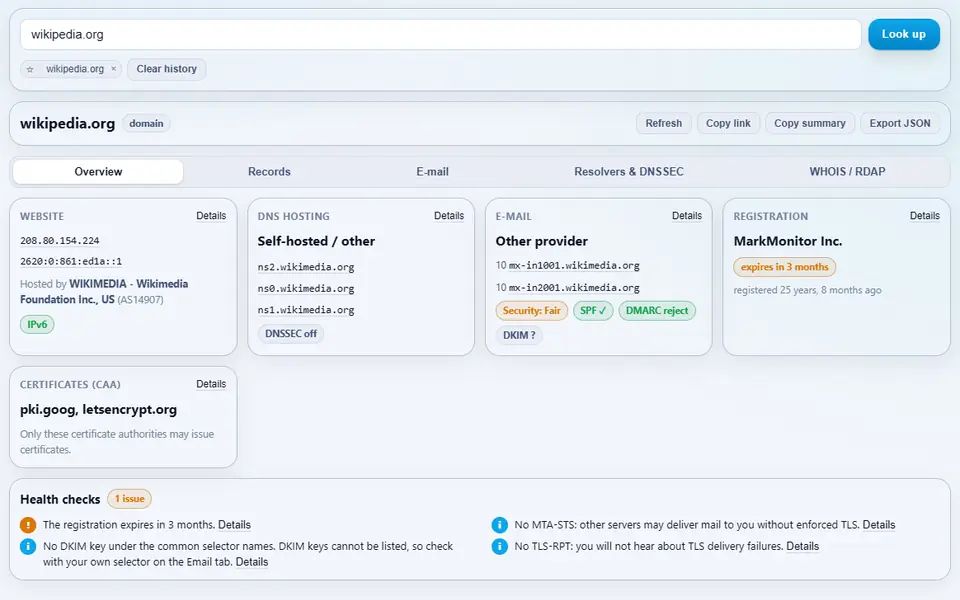Select the wikipedia.org history chip
960x600 pixels.
(75, 69)
